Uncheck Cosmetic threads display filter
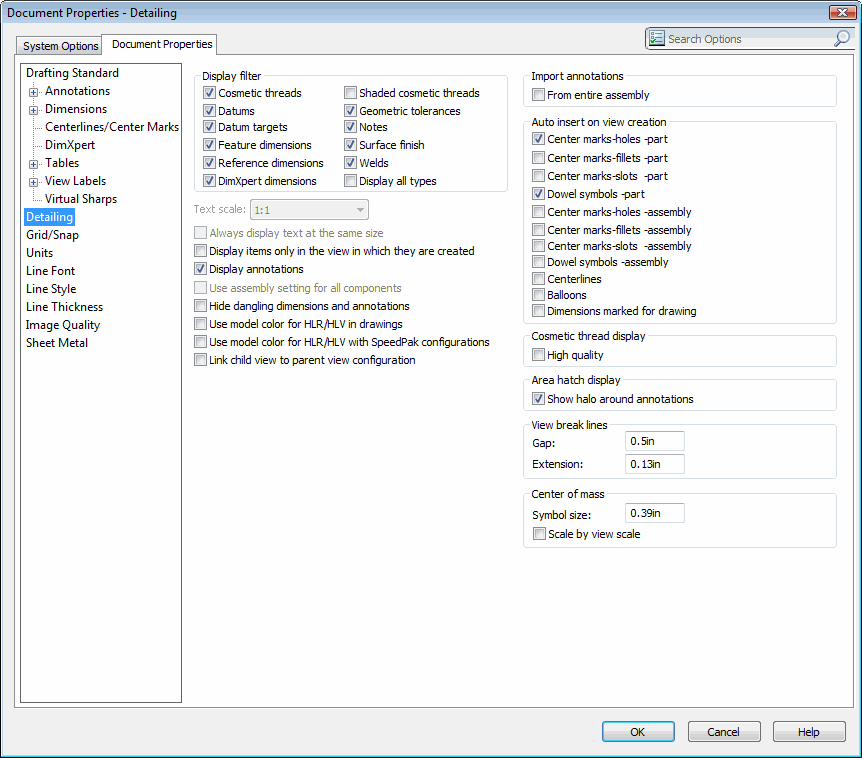Image resolution: width=862 pixels, height=758 pixels. (209, 93)
